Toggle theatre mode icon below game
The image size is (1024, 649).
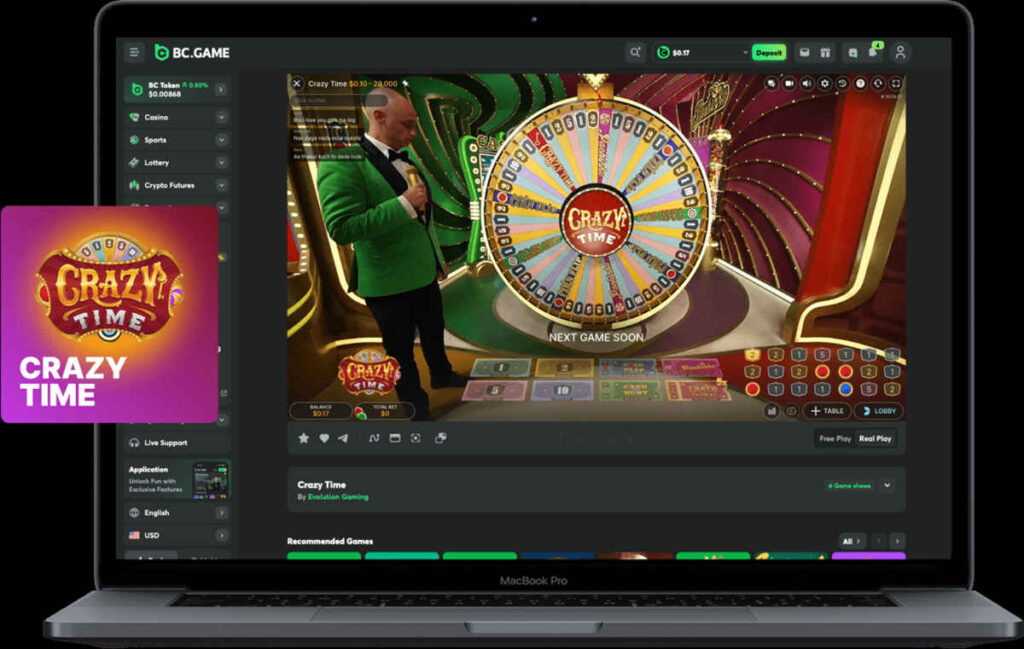tap(394, 438)
